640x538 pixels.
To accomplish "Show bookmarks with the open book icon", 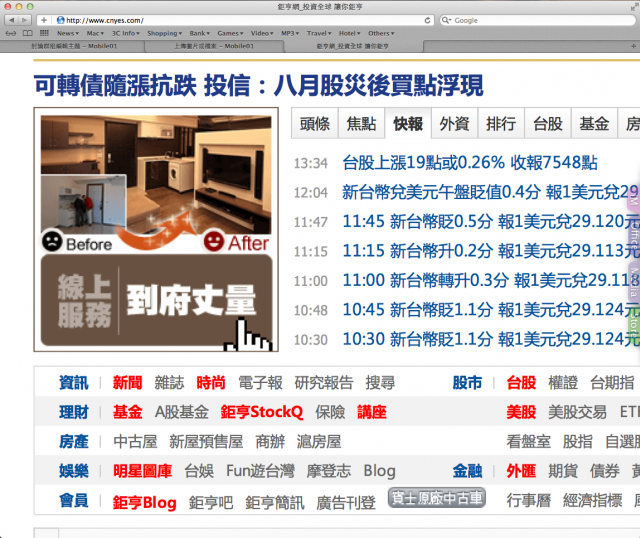I will point(27,33).
